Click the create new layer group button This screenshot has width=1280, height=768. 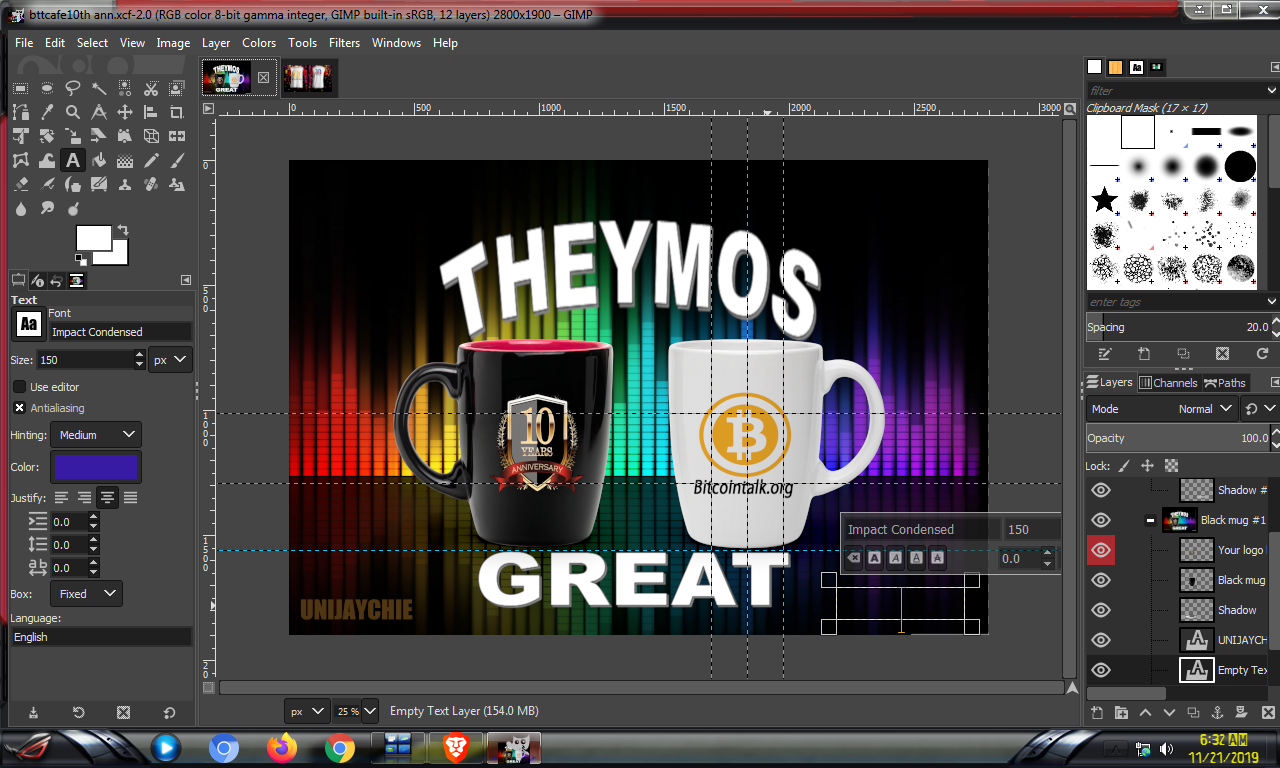pyautogui.click(x=1121, y=712)
